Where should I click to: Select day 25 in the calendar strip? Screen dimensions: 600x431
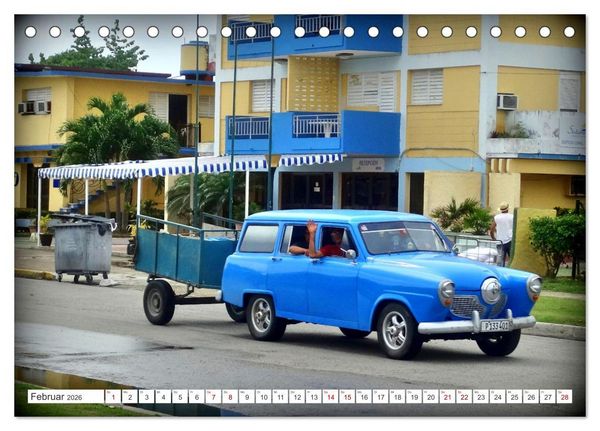pos(515,397)
